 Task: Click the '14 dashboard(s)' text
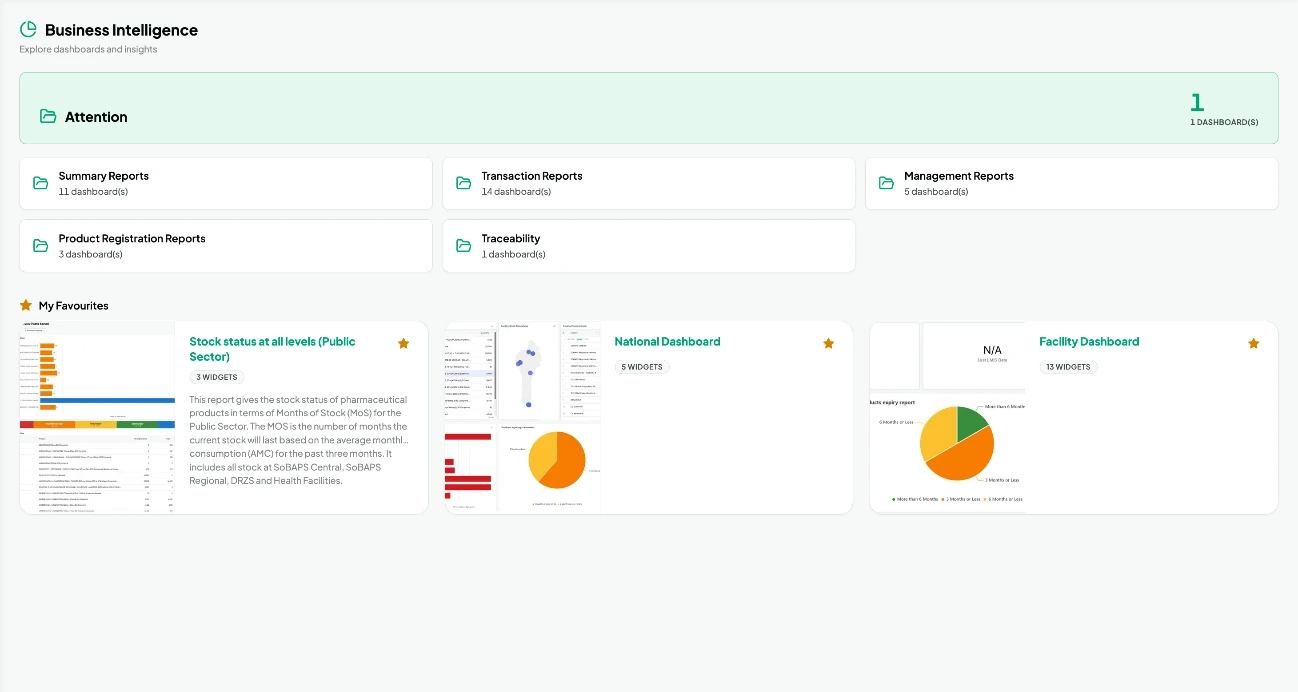(517, 192)
